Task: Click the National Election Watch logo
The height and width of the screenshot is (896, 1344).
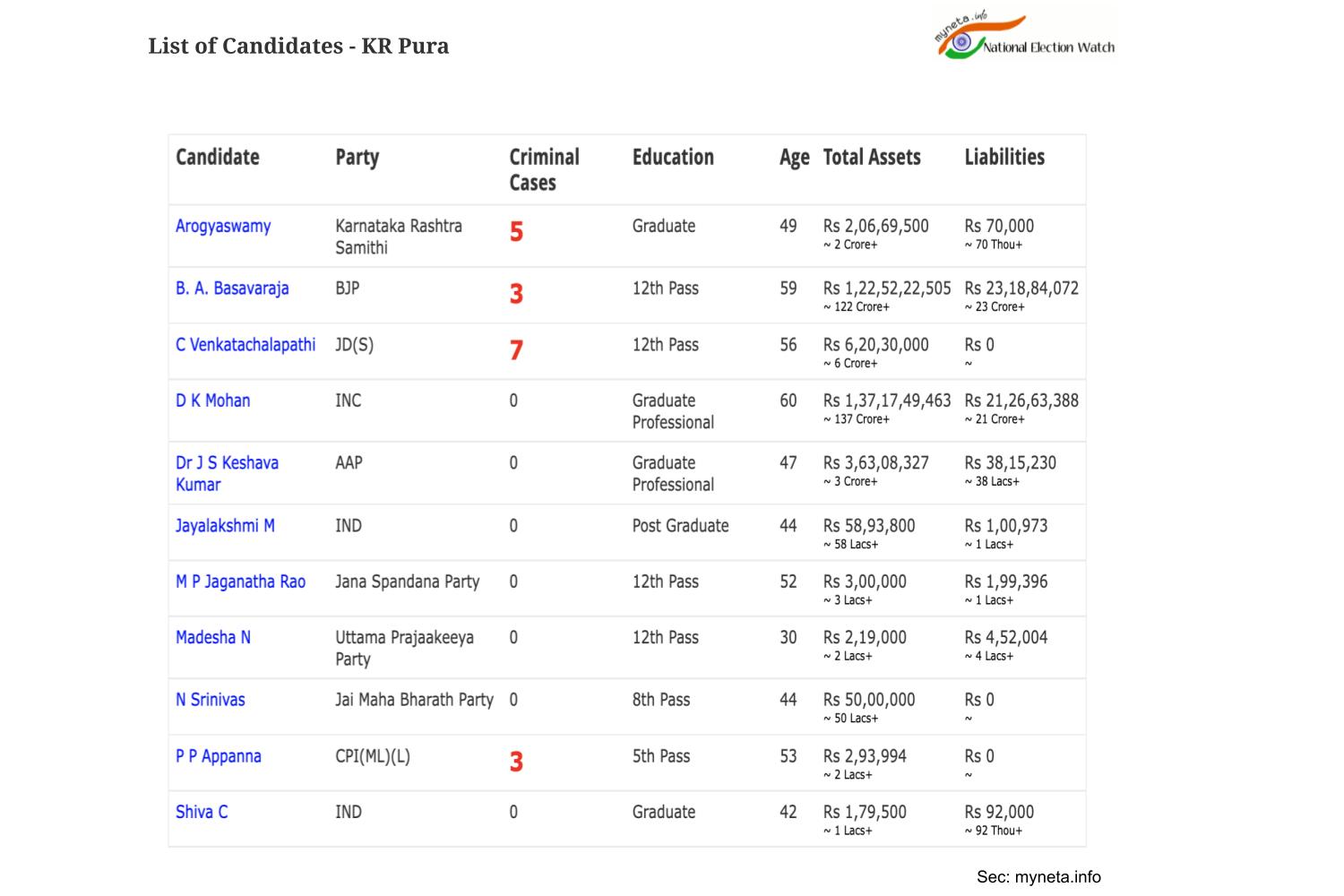Action: 1025,37
